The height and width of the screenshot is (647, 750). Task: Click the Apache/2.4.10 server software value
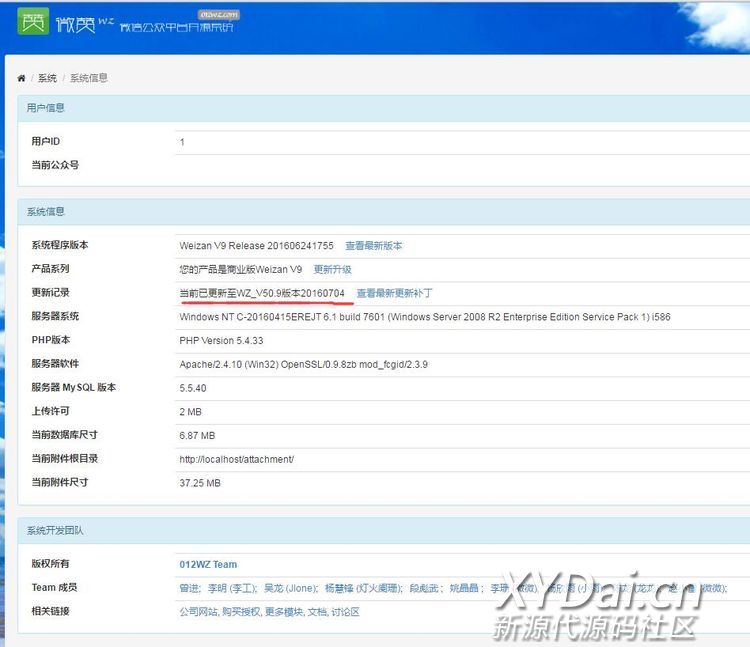click(304, 364)
